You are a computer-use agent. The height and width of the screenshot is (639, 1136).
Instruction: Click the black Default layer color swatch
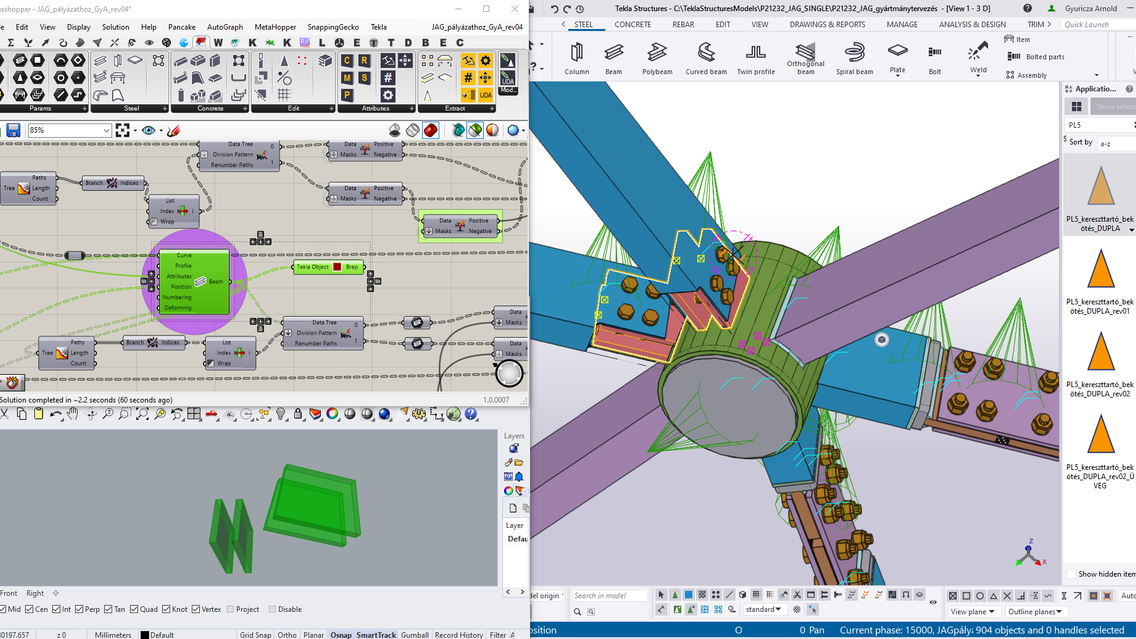(144, 635)
